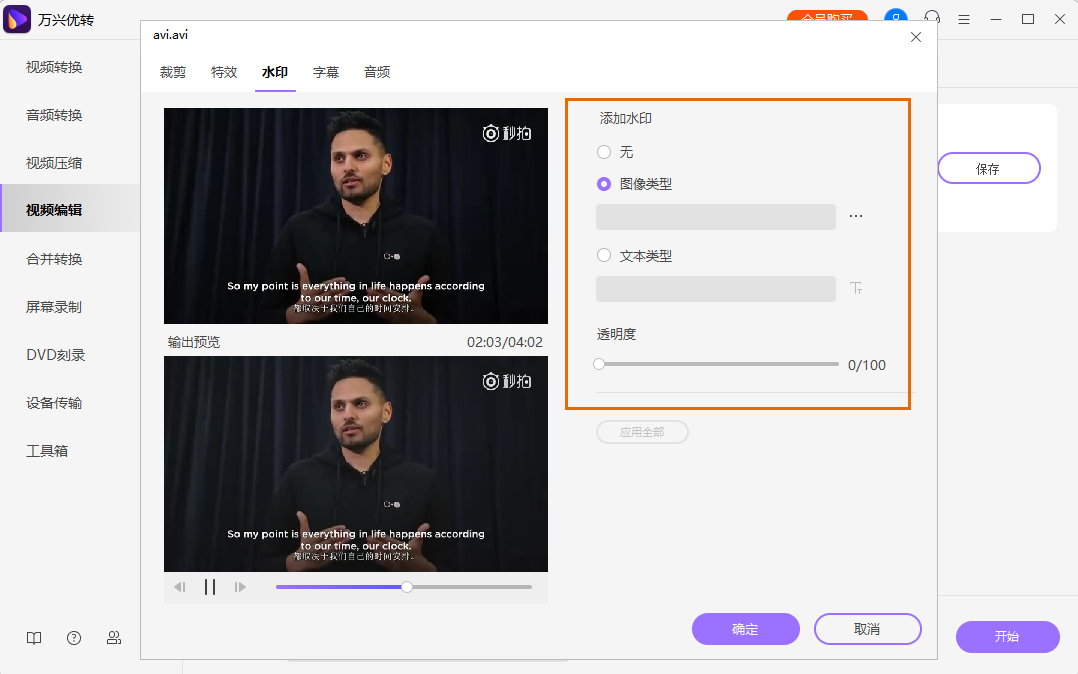Open the user guide book icon
Screen dimensions: 1078x674
coord(34,638)
